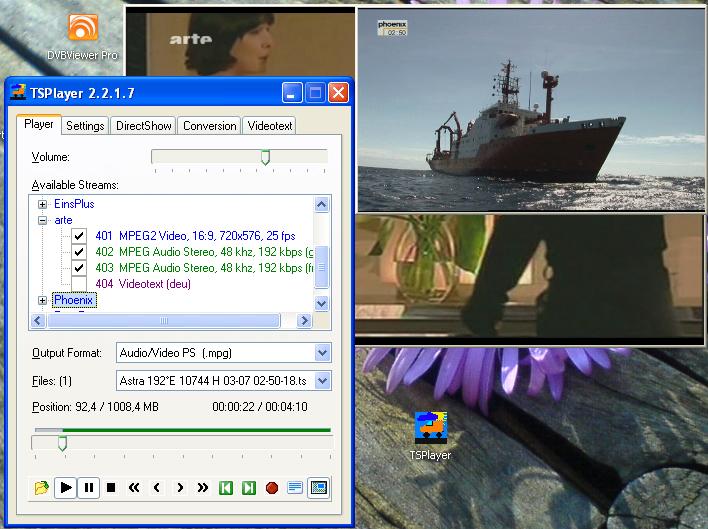Jump to previous marker with green icon
Image resolution: width=708 pixels, height=529 pixels.
[226, 488]
